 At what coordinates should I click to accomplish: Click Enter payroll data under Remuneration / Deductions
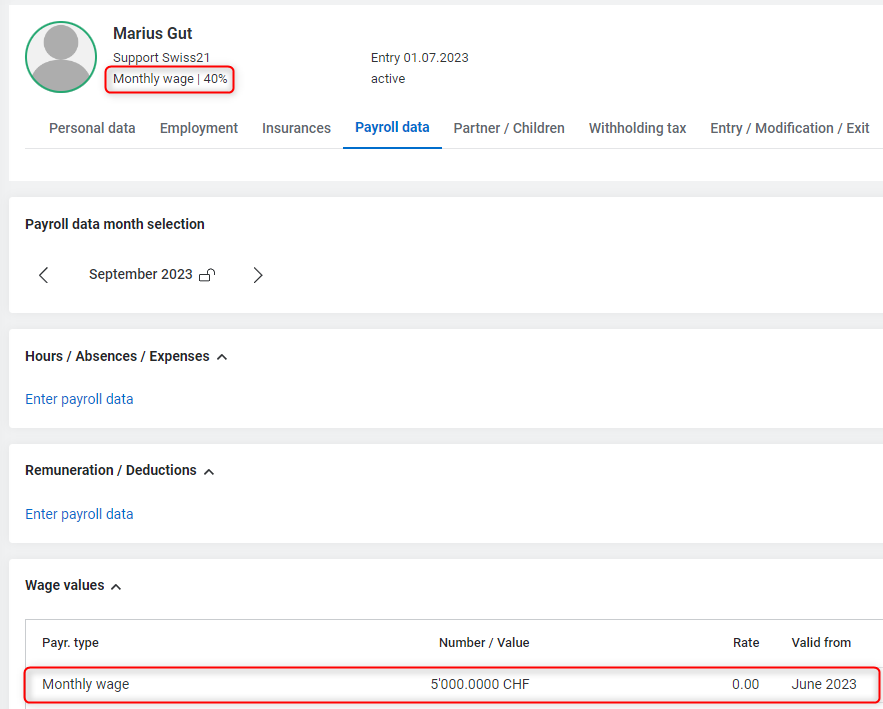(79, 514)
